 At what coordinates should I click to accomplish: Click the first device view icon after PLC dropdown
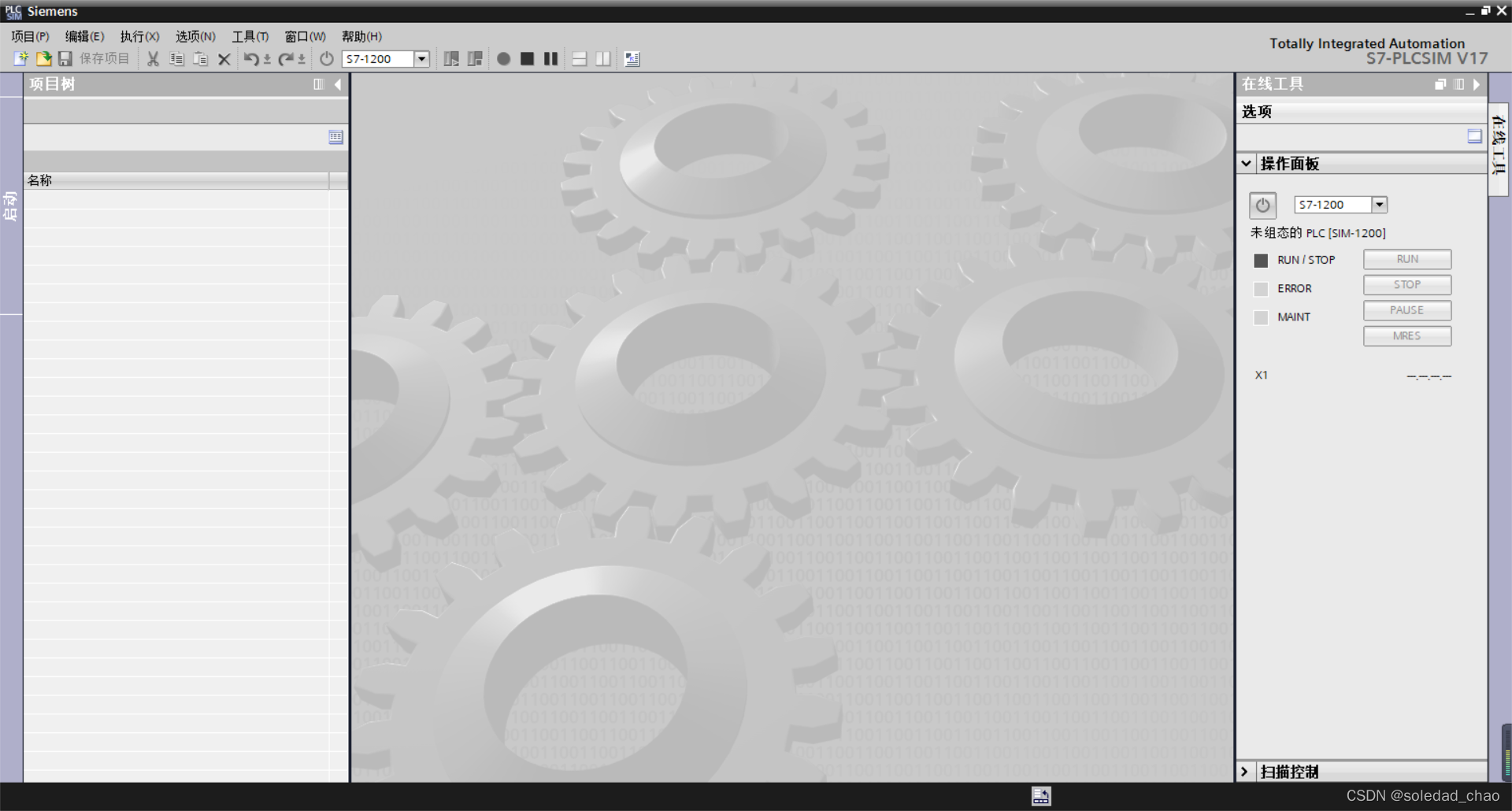coord(451,59)
